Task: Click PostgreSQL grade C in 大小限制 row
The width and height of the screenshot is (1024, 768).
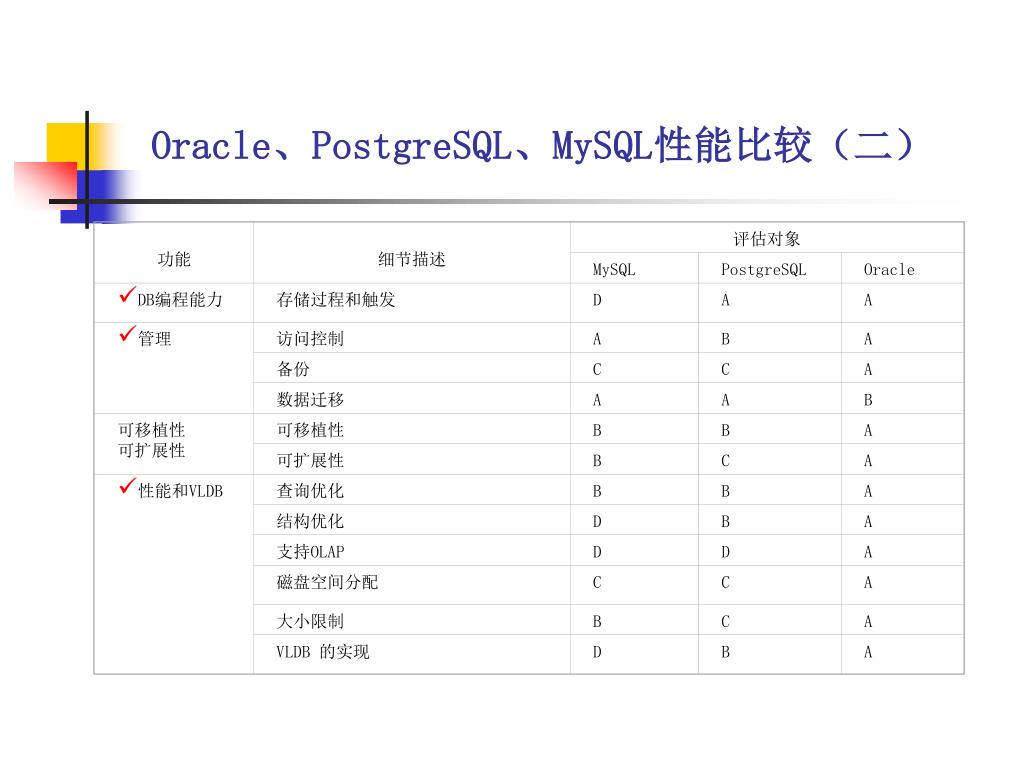Action: click(x=726, y=622)
